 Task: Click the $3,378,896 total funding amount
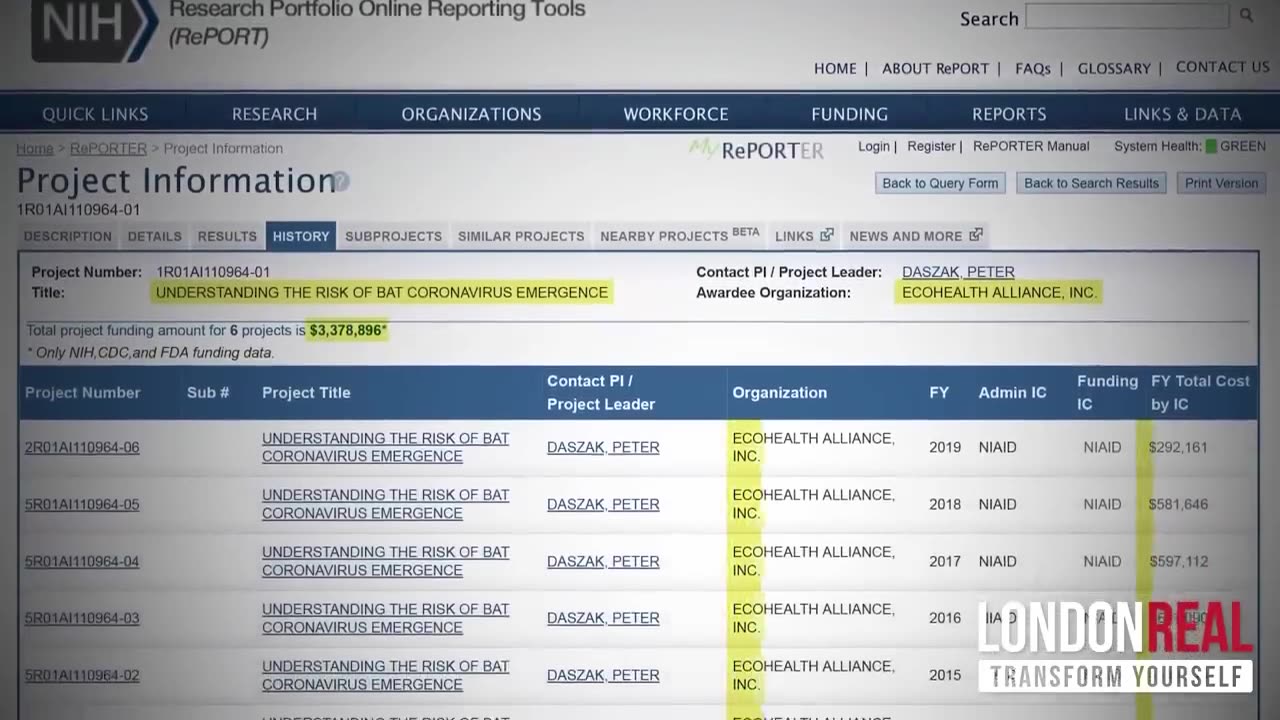tap(346, 330)
